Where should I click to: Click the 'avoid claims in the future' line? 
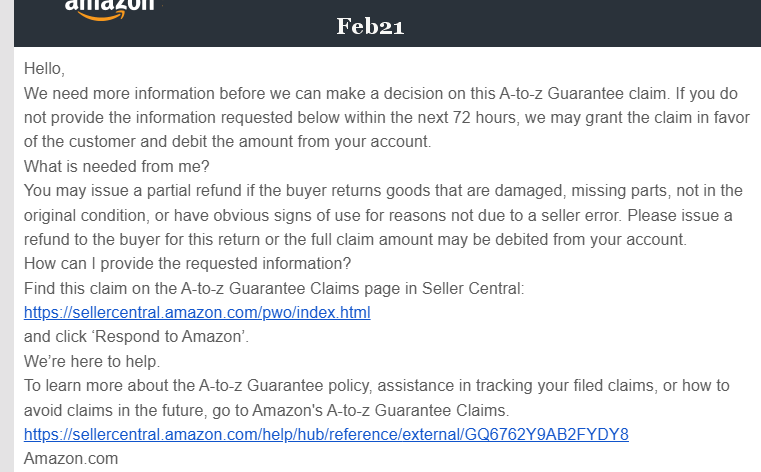pos(266,410)
